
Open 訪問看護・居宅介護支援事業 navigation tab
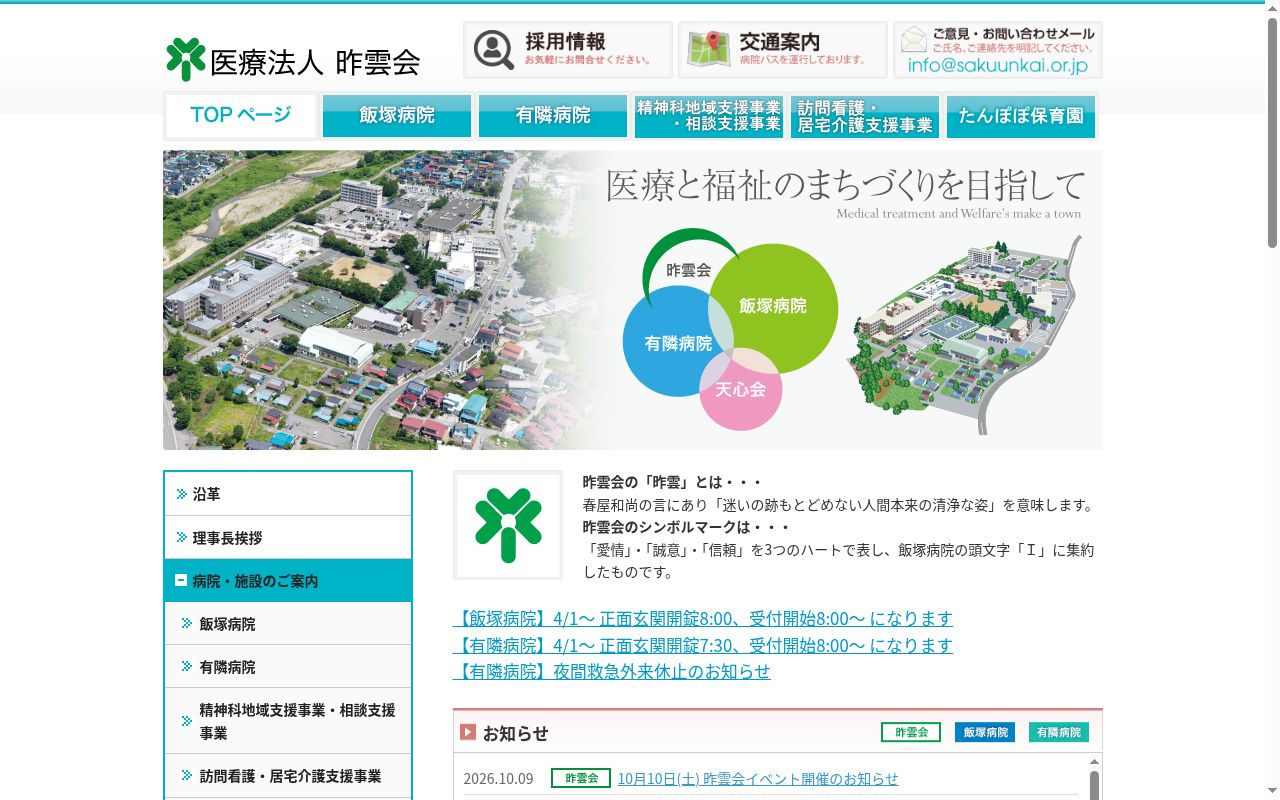[865, 116]
